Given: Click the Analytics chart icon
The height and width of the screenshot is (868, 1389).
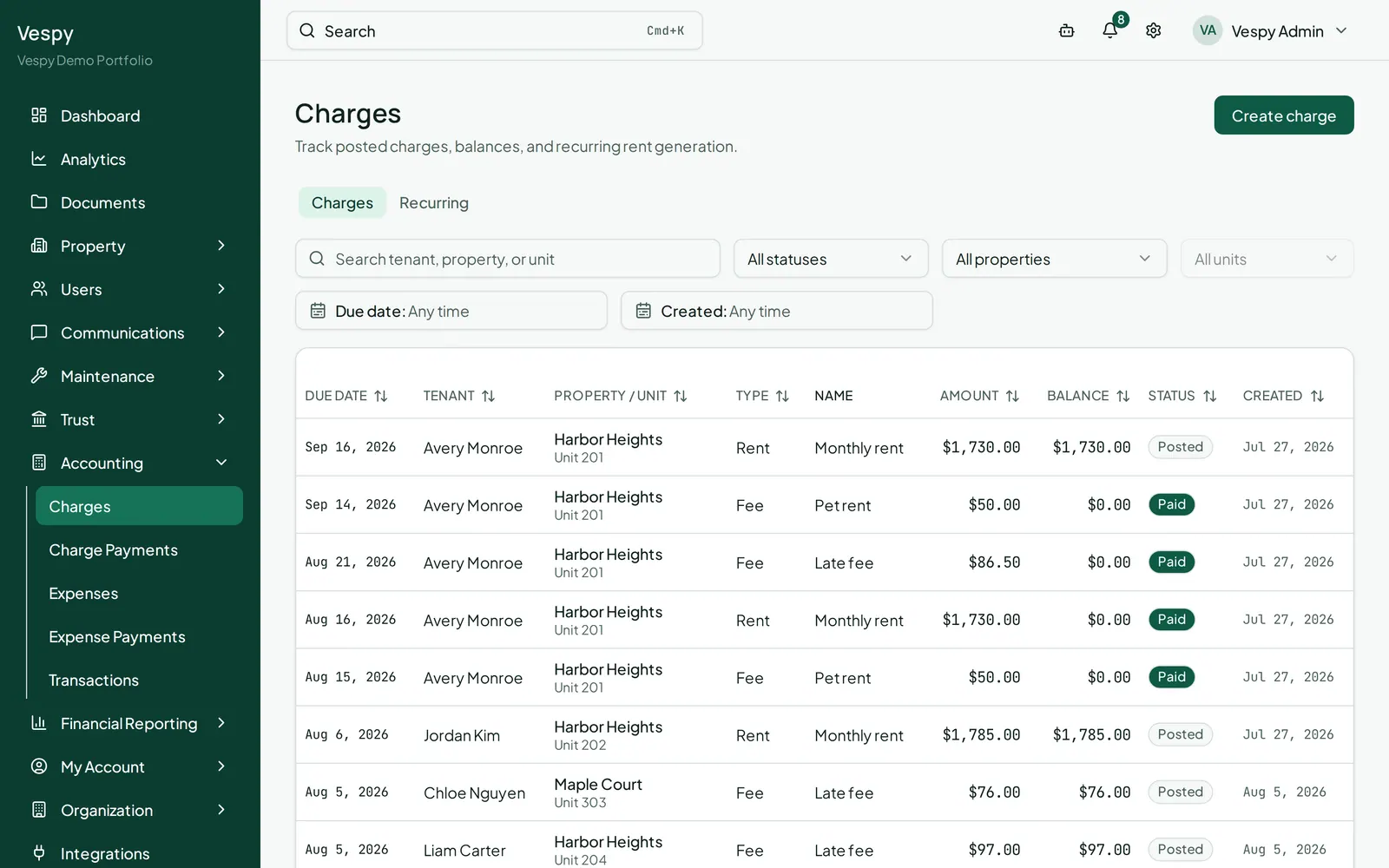Looking at the screenshot, I should pos(39,159).
